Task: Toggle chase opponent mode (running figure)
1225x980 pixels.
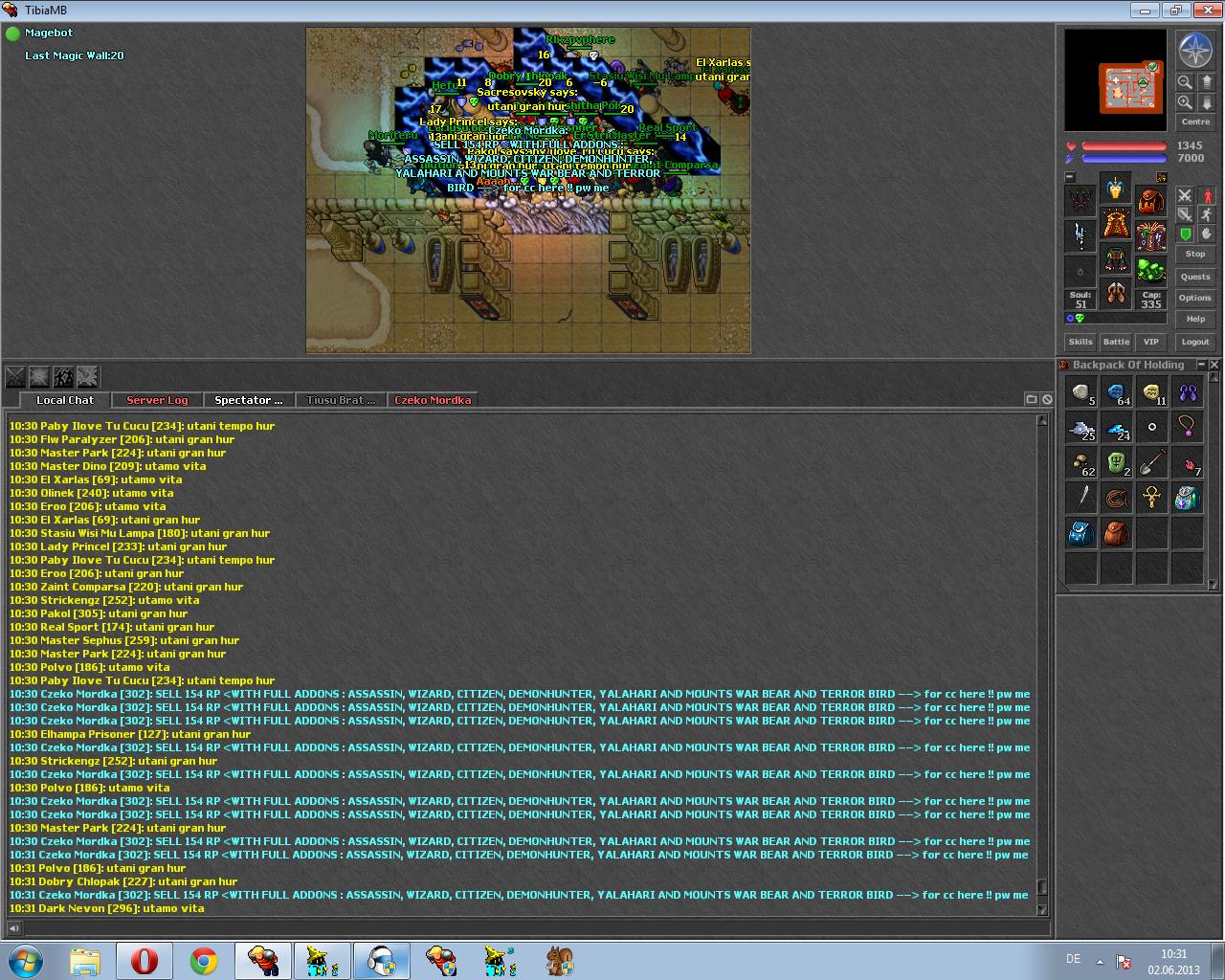Action: click(1206, 214)
